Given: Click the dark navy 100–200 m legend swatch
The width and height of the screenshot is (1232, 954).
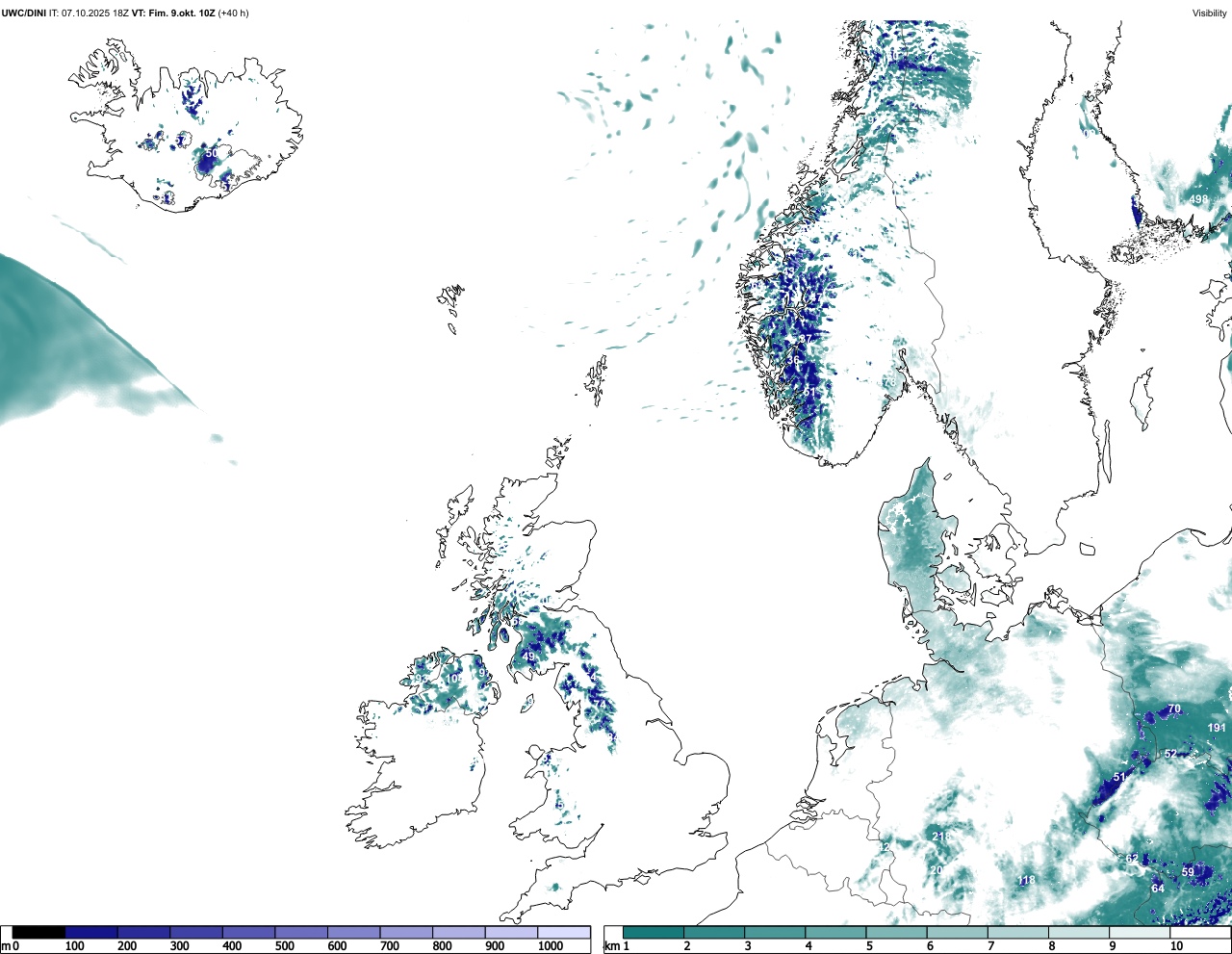Looking at the screenshot, I should (x=91, y=933).
